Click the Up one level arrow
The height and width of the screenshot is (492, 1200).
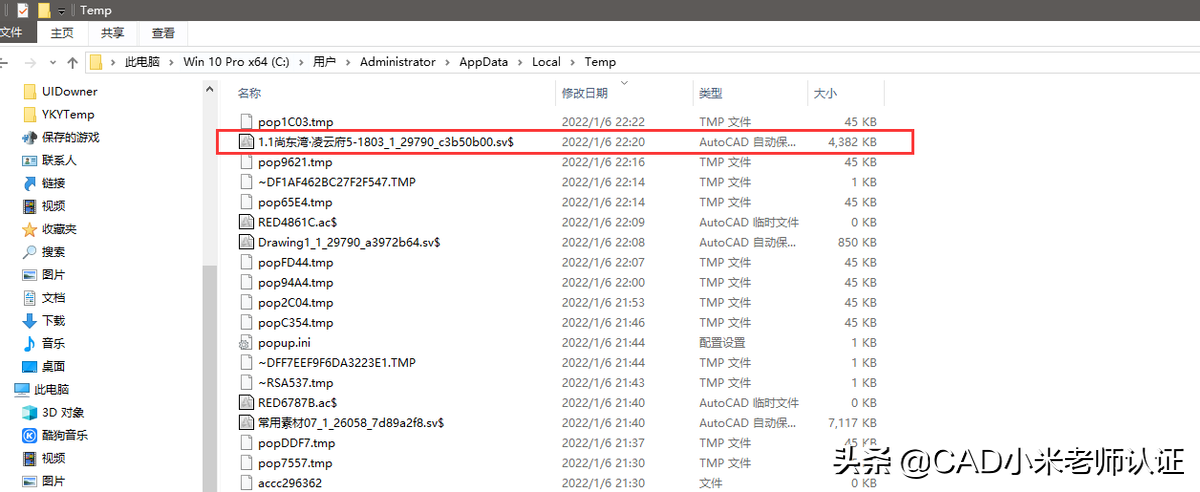72,62
